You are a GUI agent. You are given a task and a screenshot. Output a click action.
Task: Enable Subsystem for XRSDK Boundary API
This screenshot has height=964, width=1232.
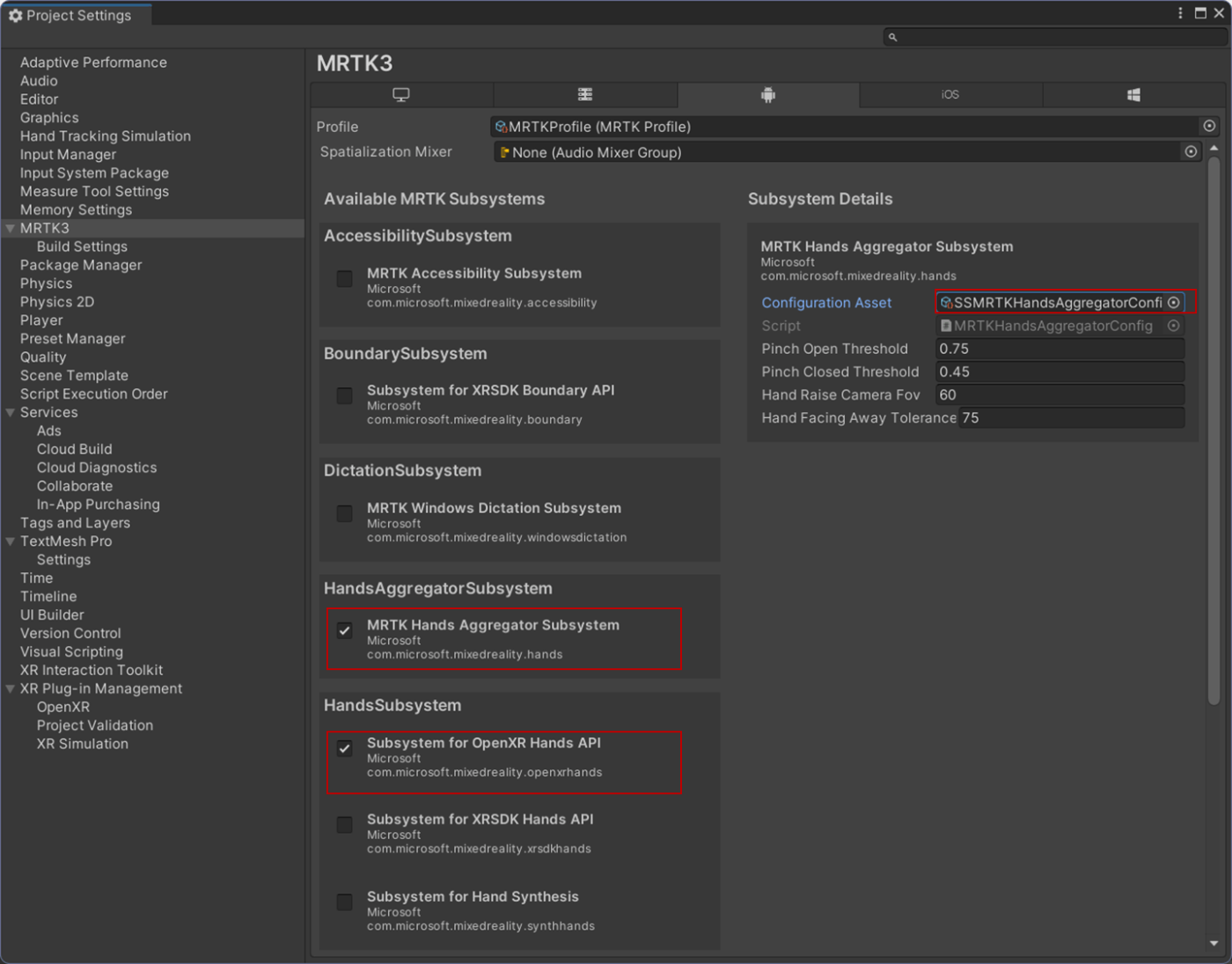pos(345,395)
